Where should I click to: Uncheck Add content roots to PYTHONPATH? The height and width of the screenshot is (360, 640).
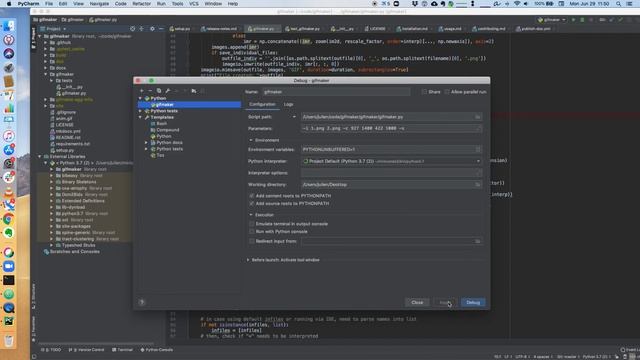pyautogui.click(x=251, y=196)
